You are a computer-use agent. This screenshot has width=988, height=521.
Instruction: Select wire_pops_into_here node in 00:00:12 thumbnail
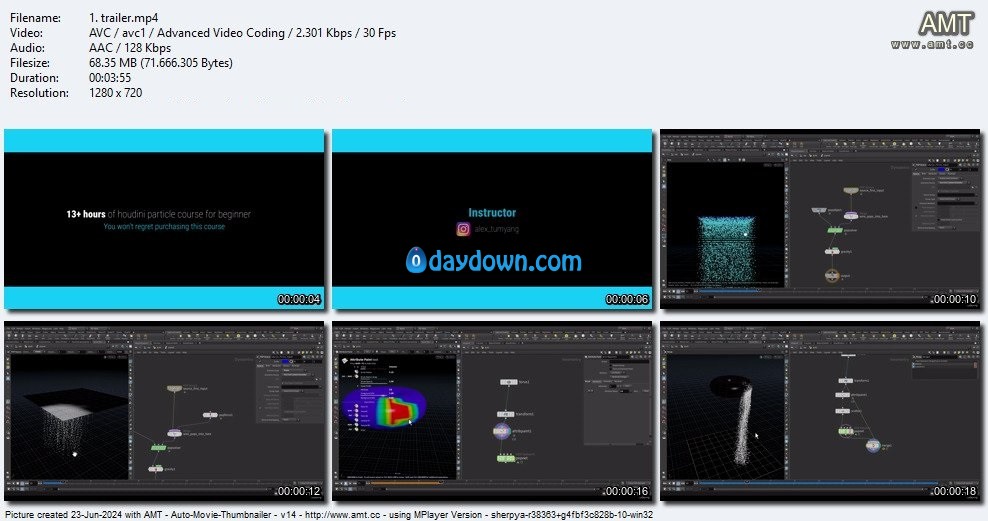(175, 433)
